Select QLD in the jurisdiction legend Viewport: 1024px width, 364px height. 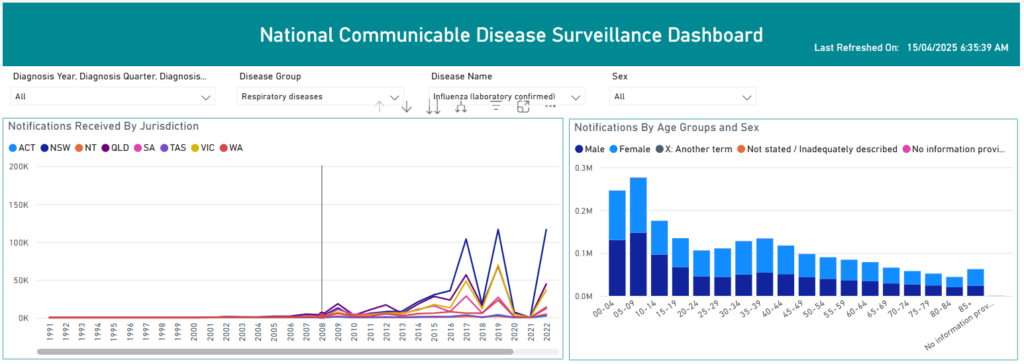[x=117, y=148]
